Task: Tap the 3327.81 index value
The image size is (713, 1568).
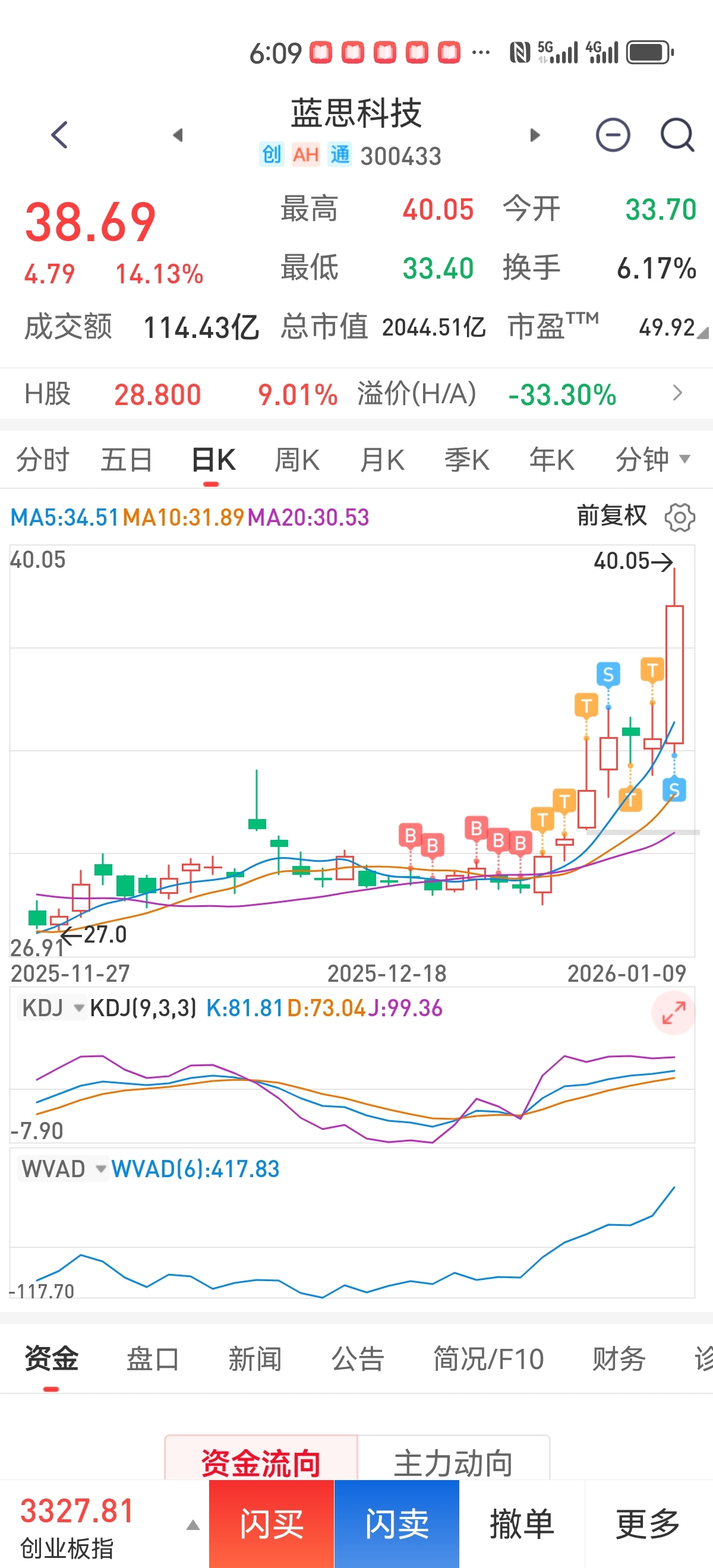Action: [x=77, y=1512]
